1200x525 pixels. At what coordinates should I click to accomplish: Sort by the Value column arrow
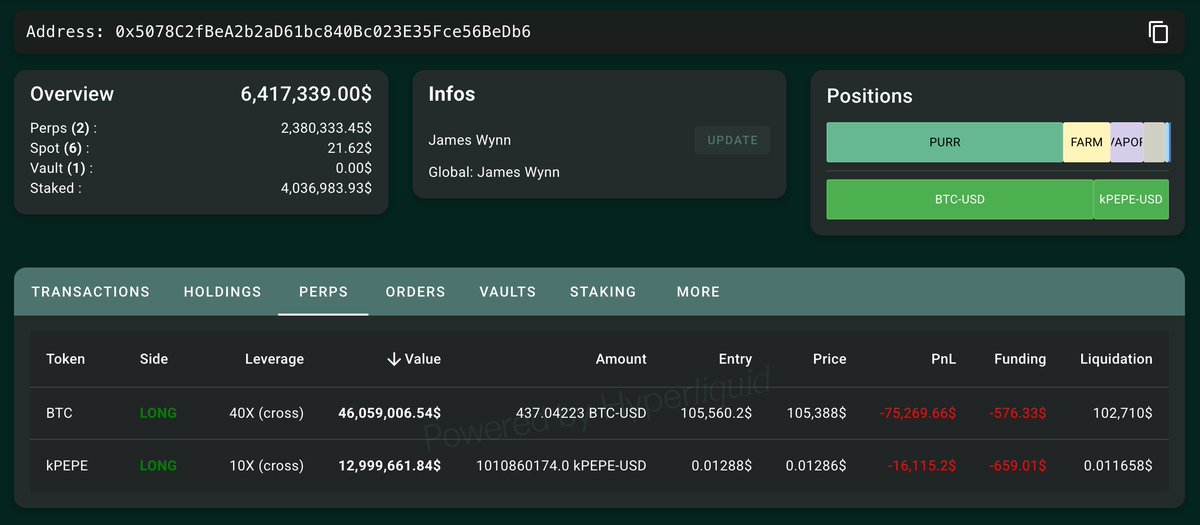[394, 359]
